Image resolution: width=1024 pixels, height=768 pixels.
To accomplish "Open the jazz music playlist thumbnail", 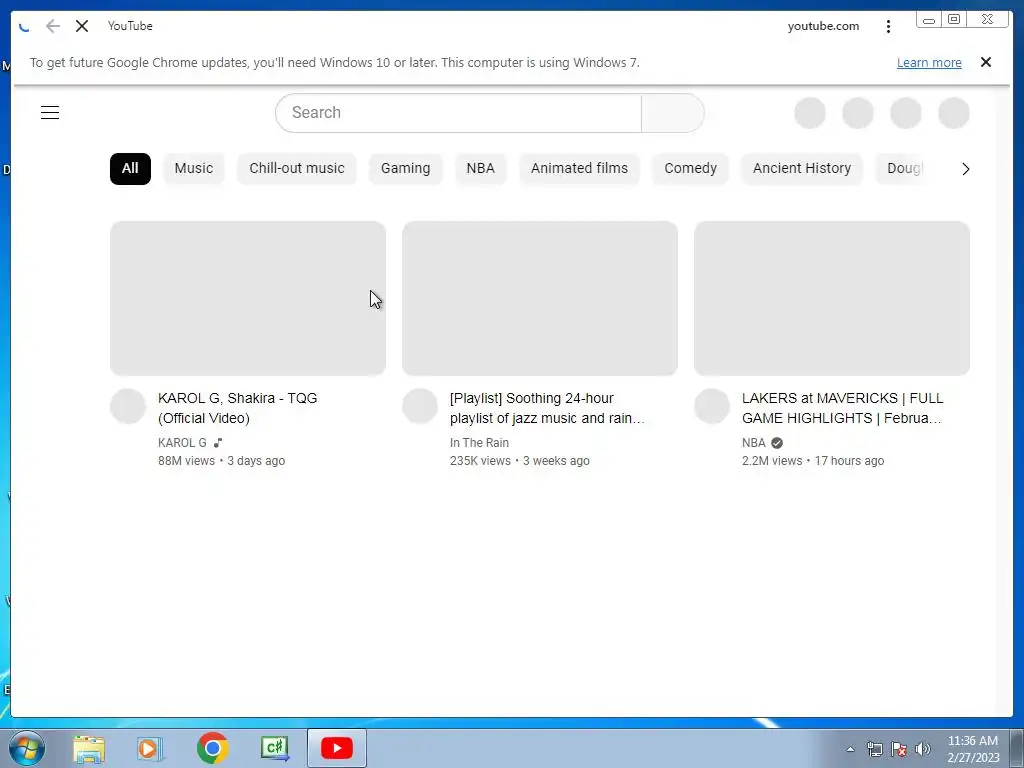I will (x=539, y=298).
